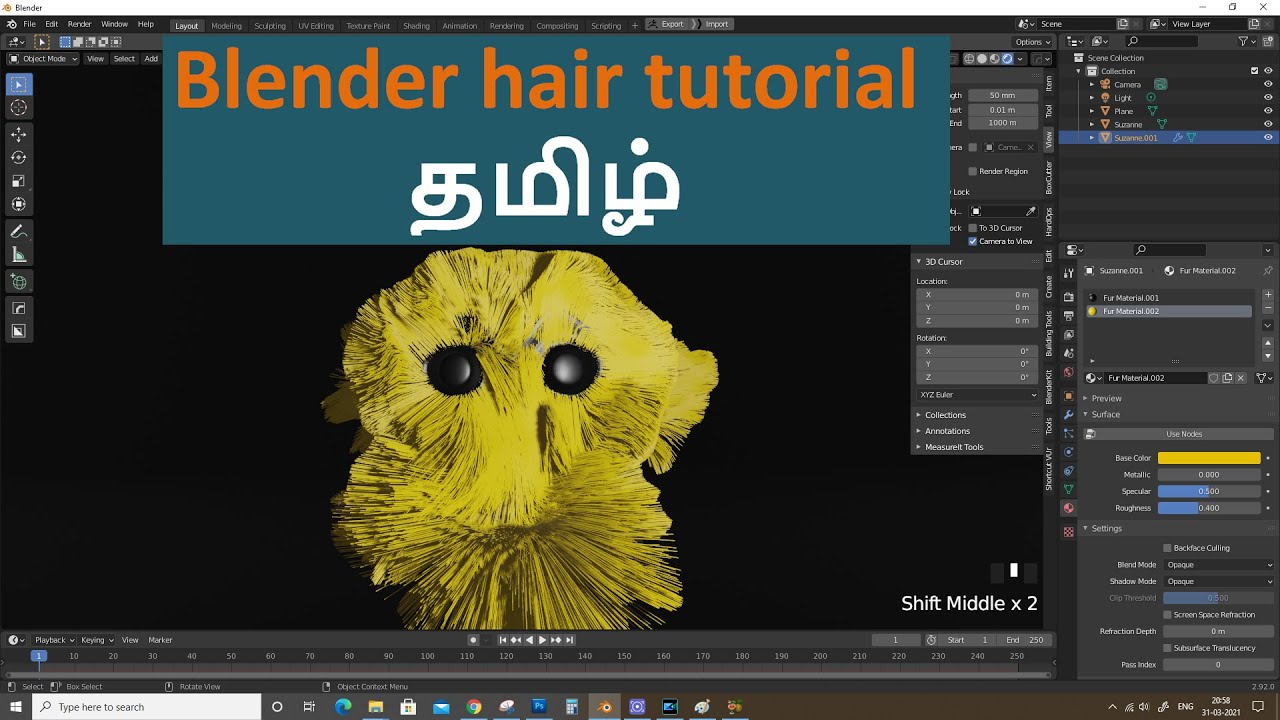The height and width of the screenshot is (720, 1280).
Task: Hide the Plane object in outliner
Action: pos(1268,111)
